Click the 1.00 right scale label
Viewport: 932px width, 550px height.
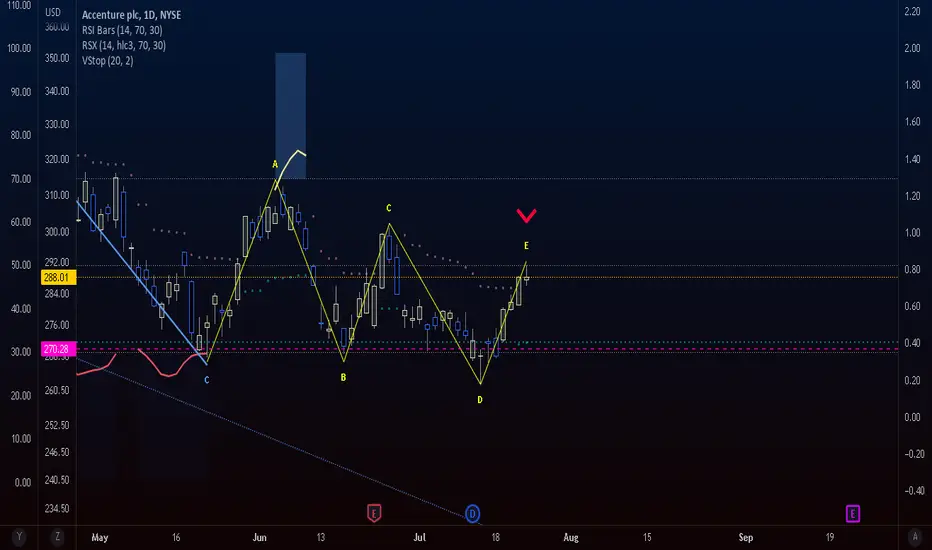[x=912, y=233]
